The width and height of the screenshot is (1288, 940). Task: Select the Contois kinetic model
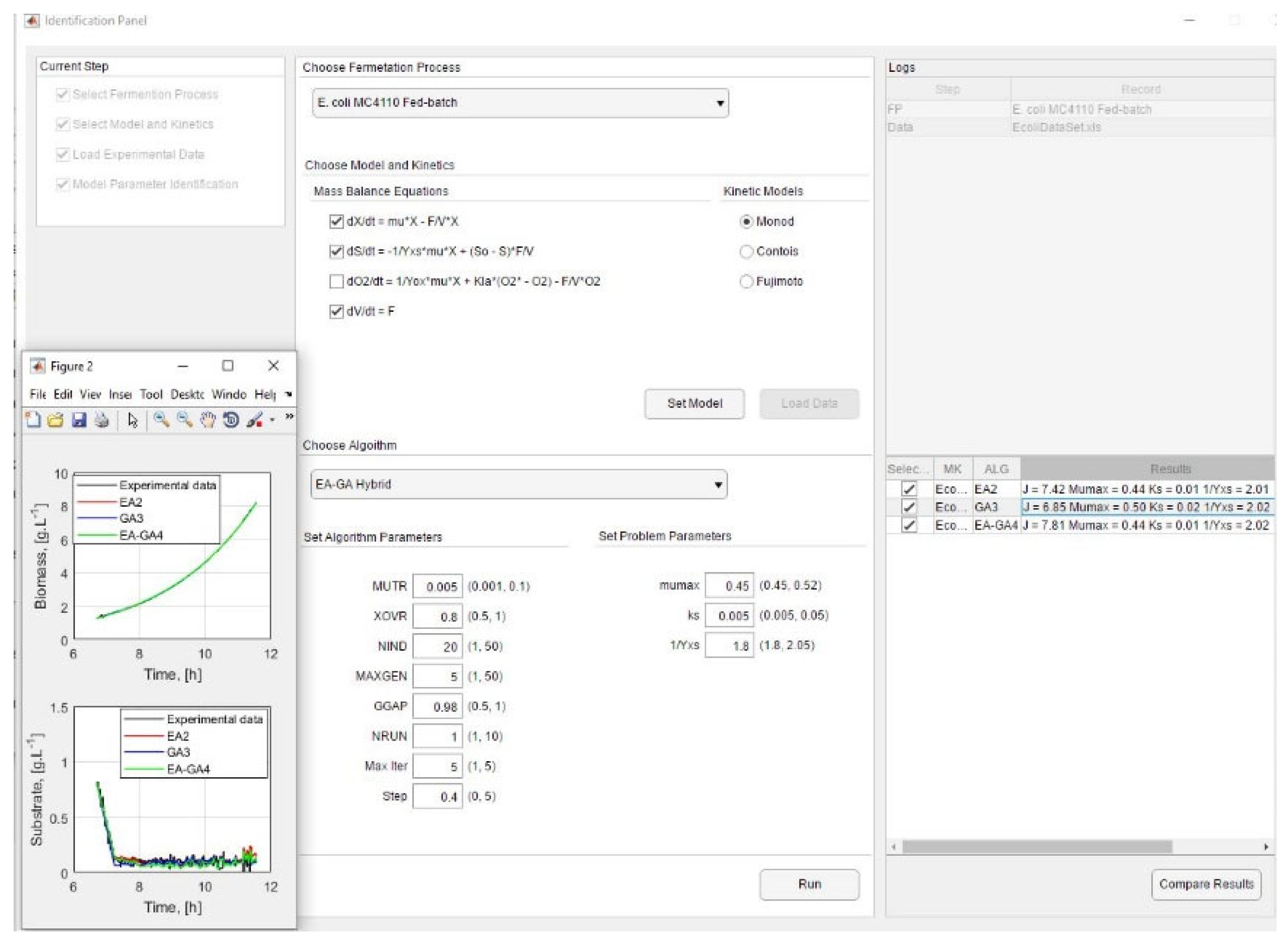[746, 251]
